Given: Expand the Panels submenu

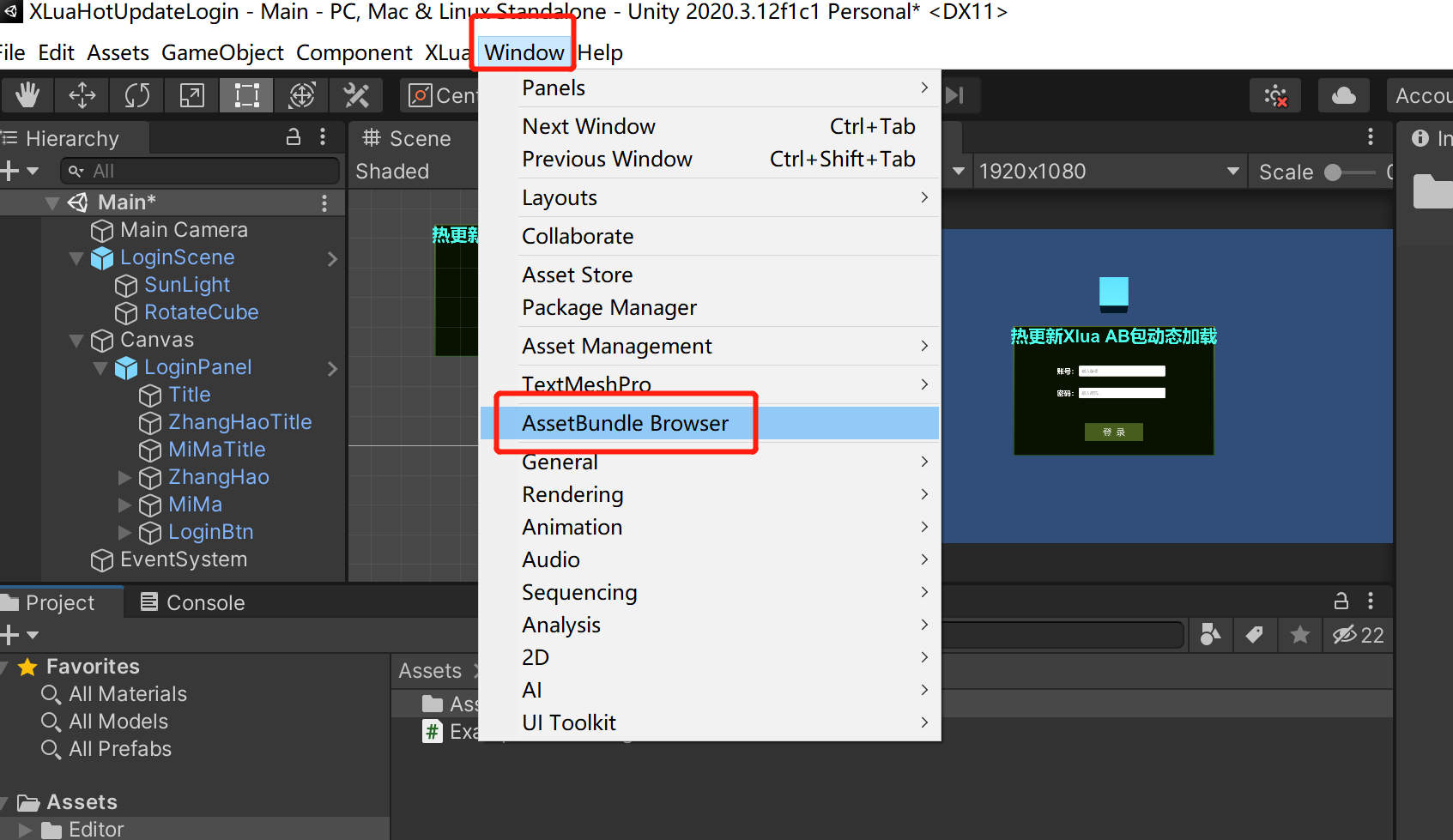Looking at the screenshot, I should coord(710,88).
